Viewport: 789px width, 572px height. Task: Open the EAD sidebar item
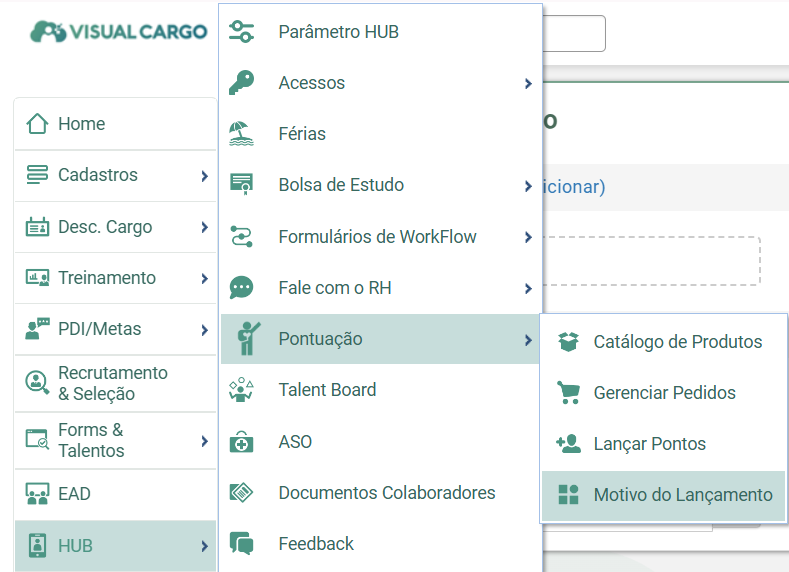115,494
